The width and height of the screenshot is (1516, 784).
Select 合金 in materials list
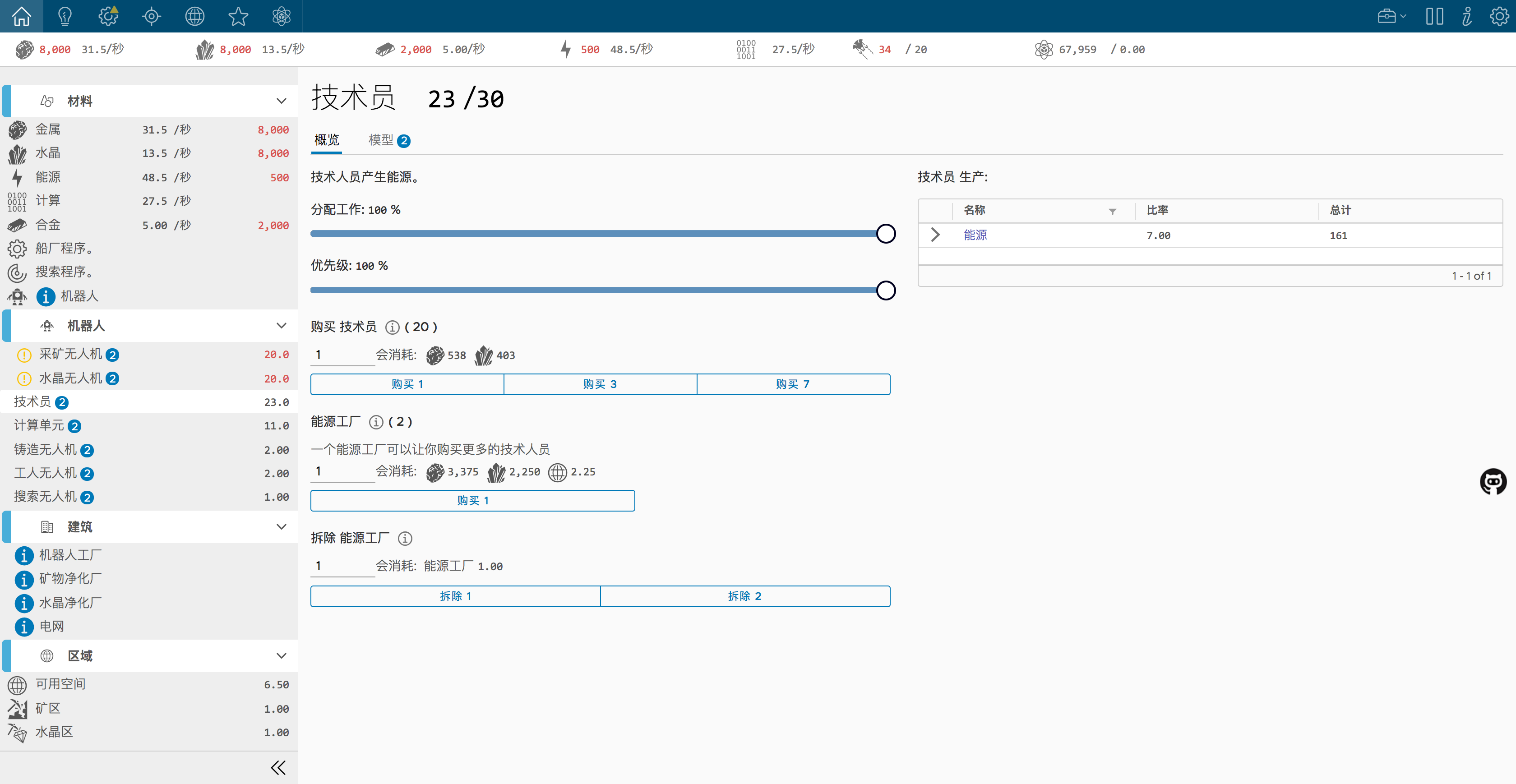pos(149,225)
